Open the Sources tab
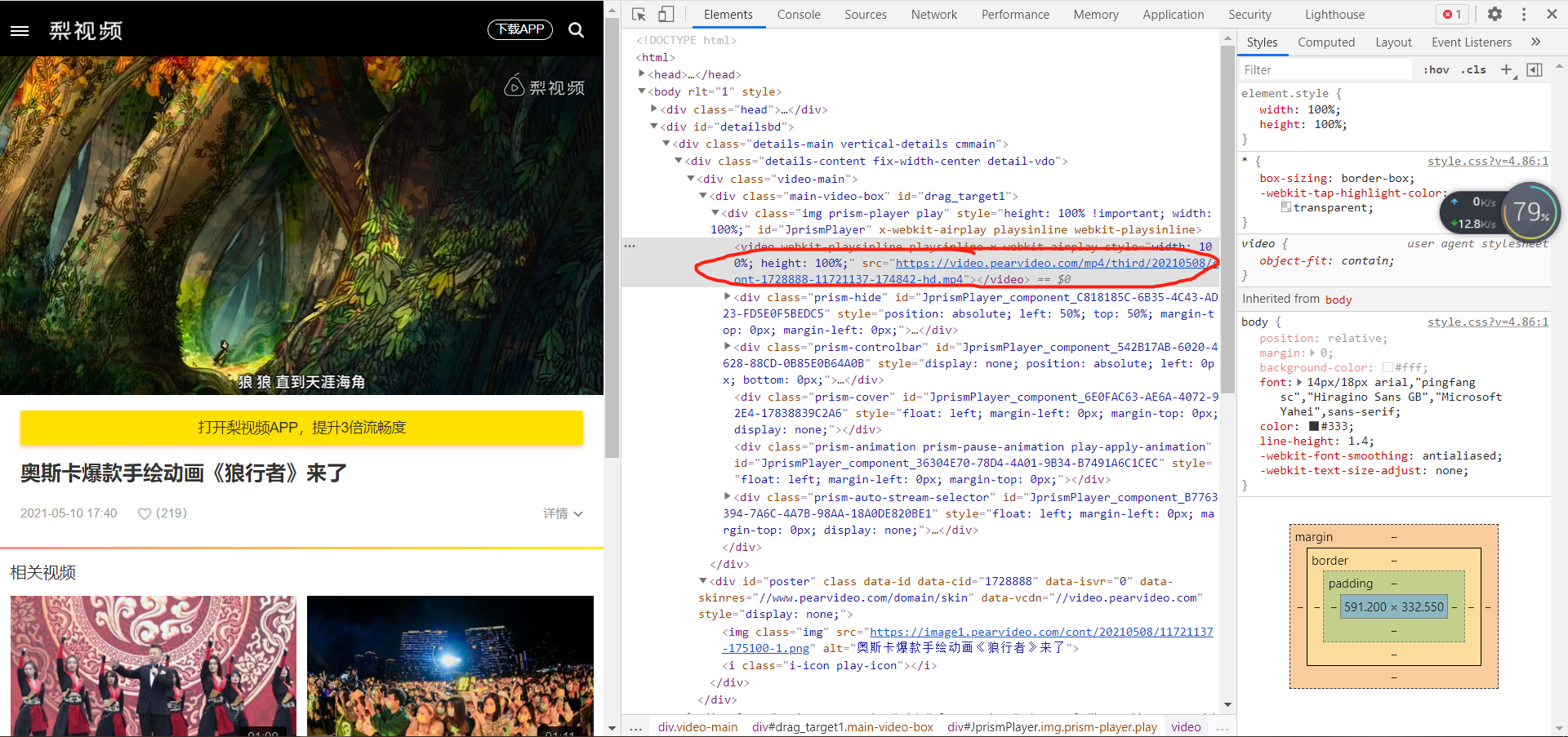Viewport: 1568px width, 737px height. point(866,15)
